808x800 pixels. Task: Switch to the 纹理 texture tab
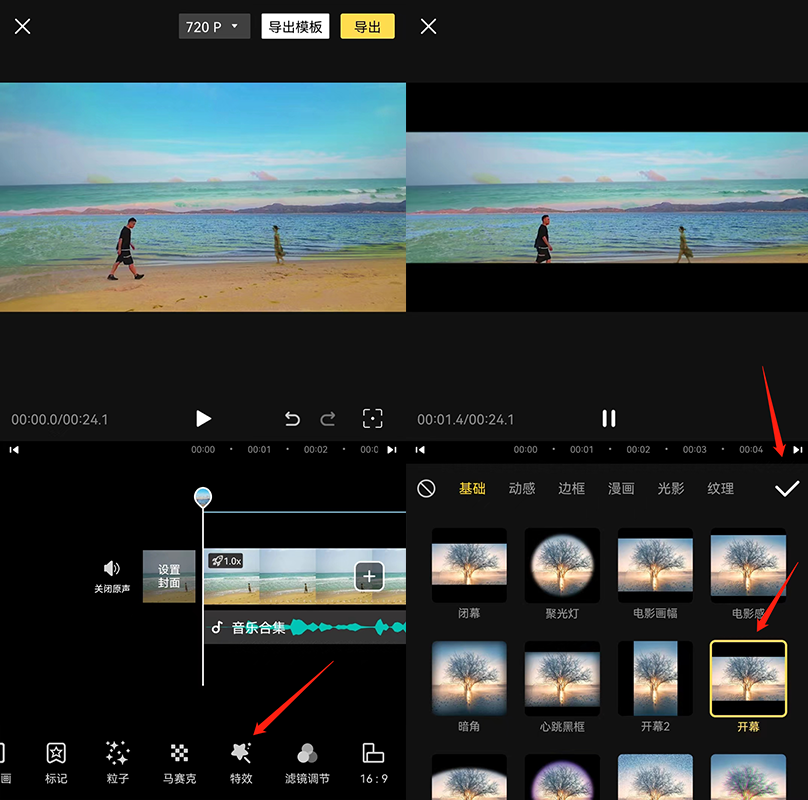point(720,488)
